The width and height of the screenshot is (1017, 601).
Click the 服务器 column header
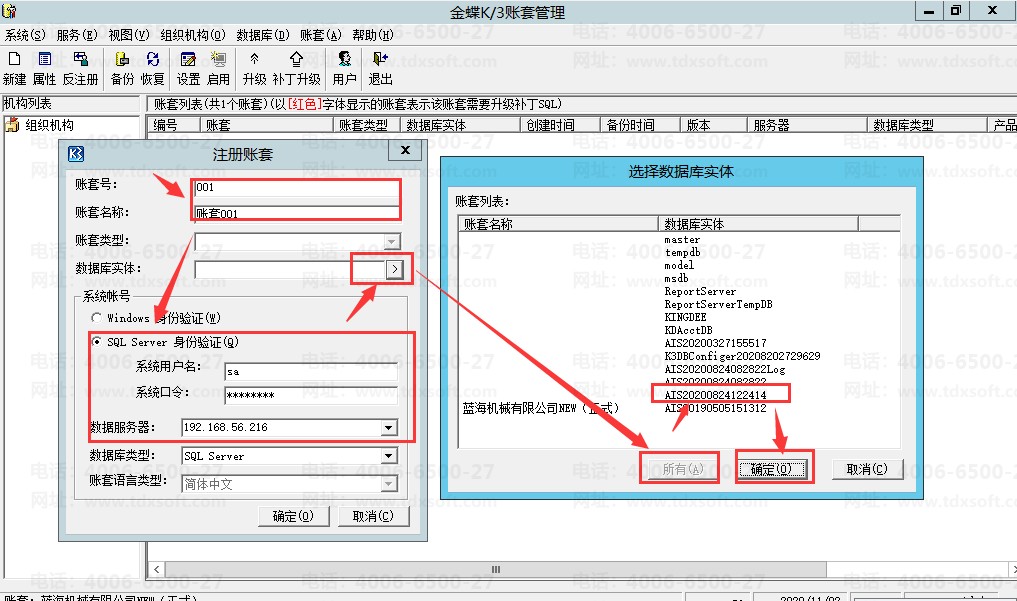[806, 124]
